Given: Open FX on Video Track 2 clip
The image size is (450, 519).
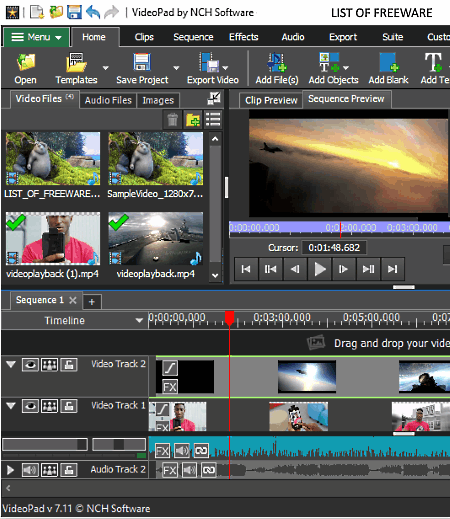Looking at the screenshot, I should (170, 387).
